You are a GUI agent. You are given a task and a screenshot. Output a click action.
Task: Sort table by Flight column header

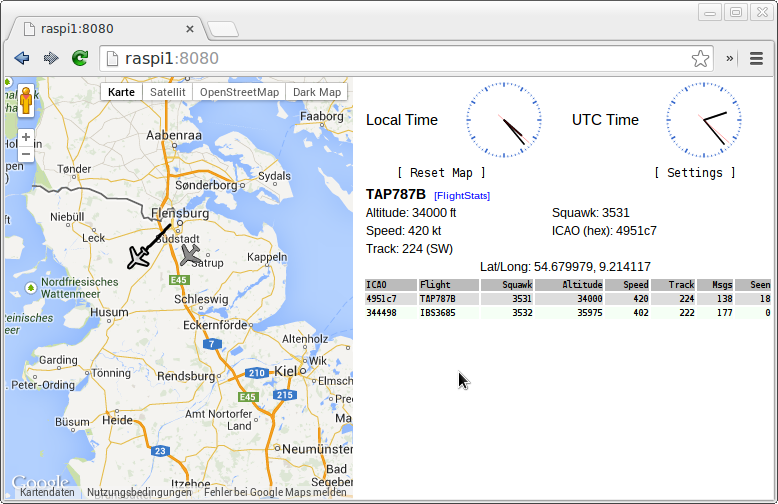(449, 285)
